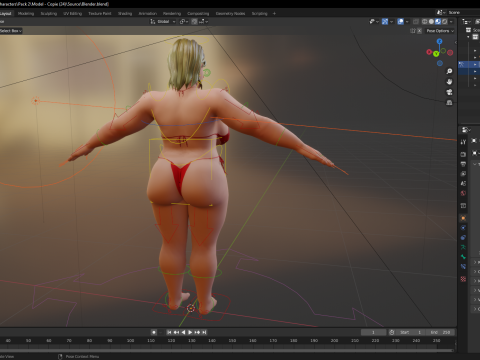Open the Tool properties tab icon

coord(463,142)
